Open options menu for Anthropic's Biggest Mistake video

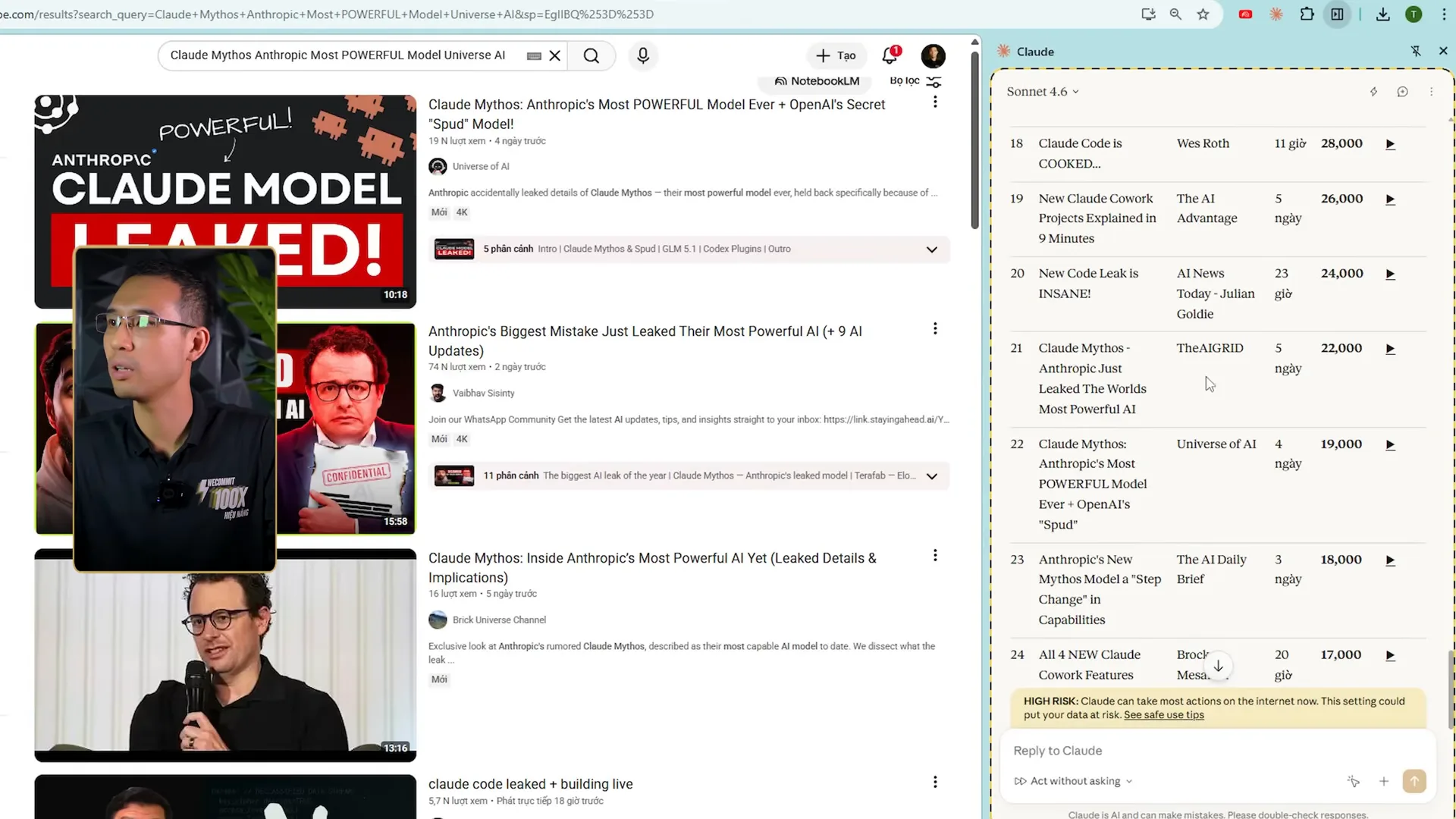click(935, 328)
